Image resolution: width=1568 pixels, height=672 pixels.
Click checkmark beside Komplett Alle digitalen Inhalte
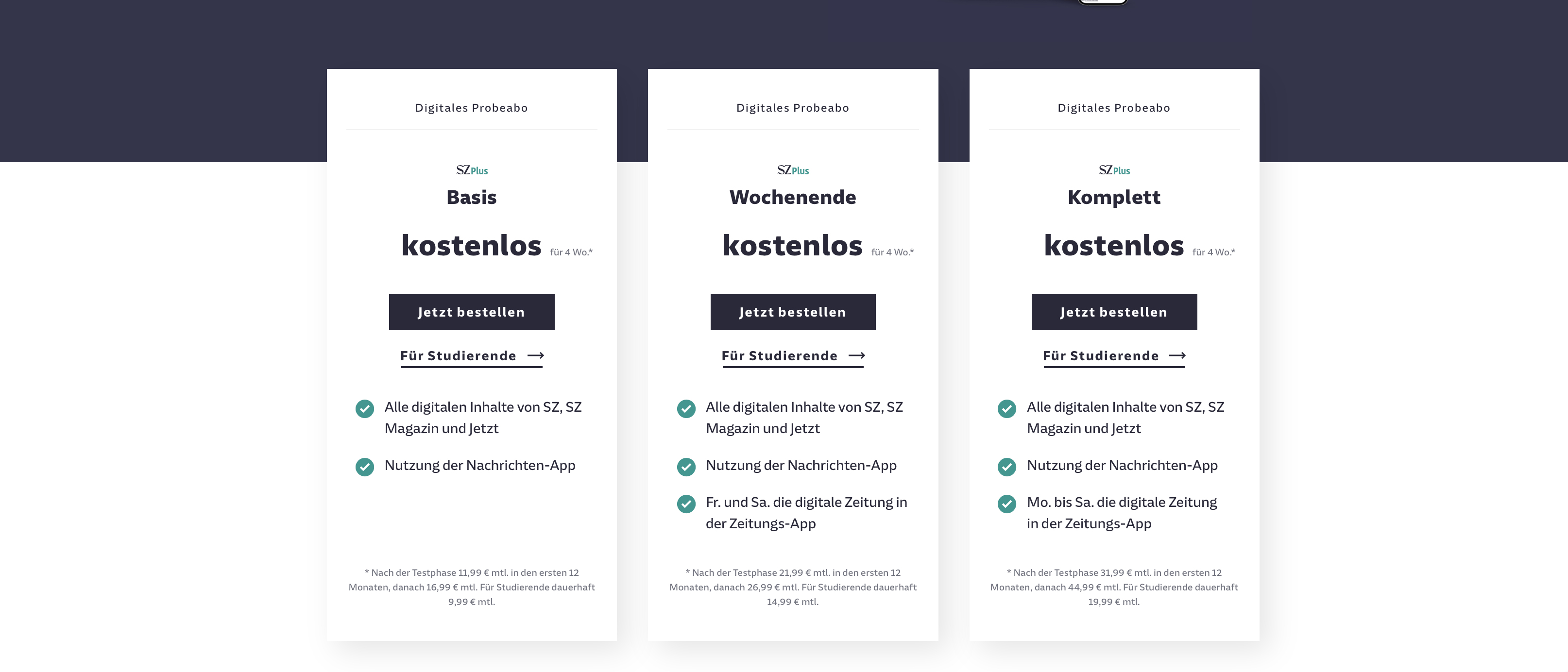(x=1007, y=408)
